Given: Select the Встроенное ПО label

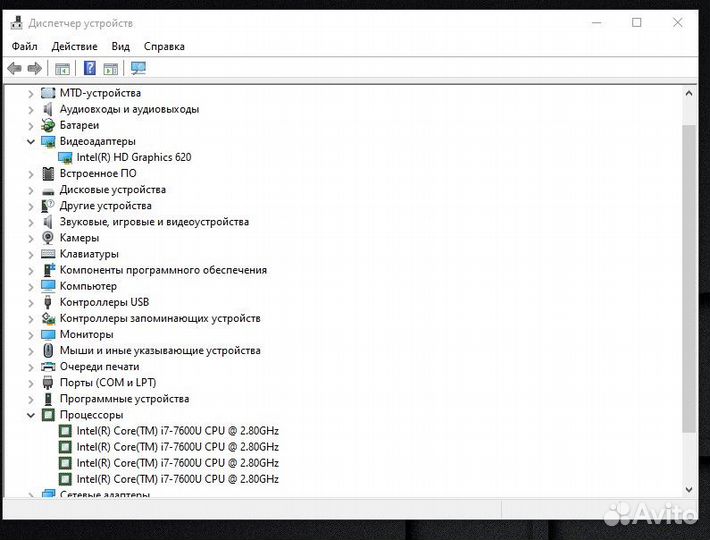Looking at the screenshot, I should [98, 173].
